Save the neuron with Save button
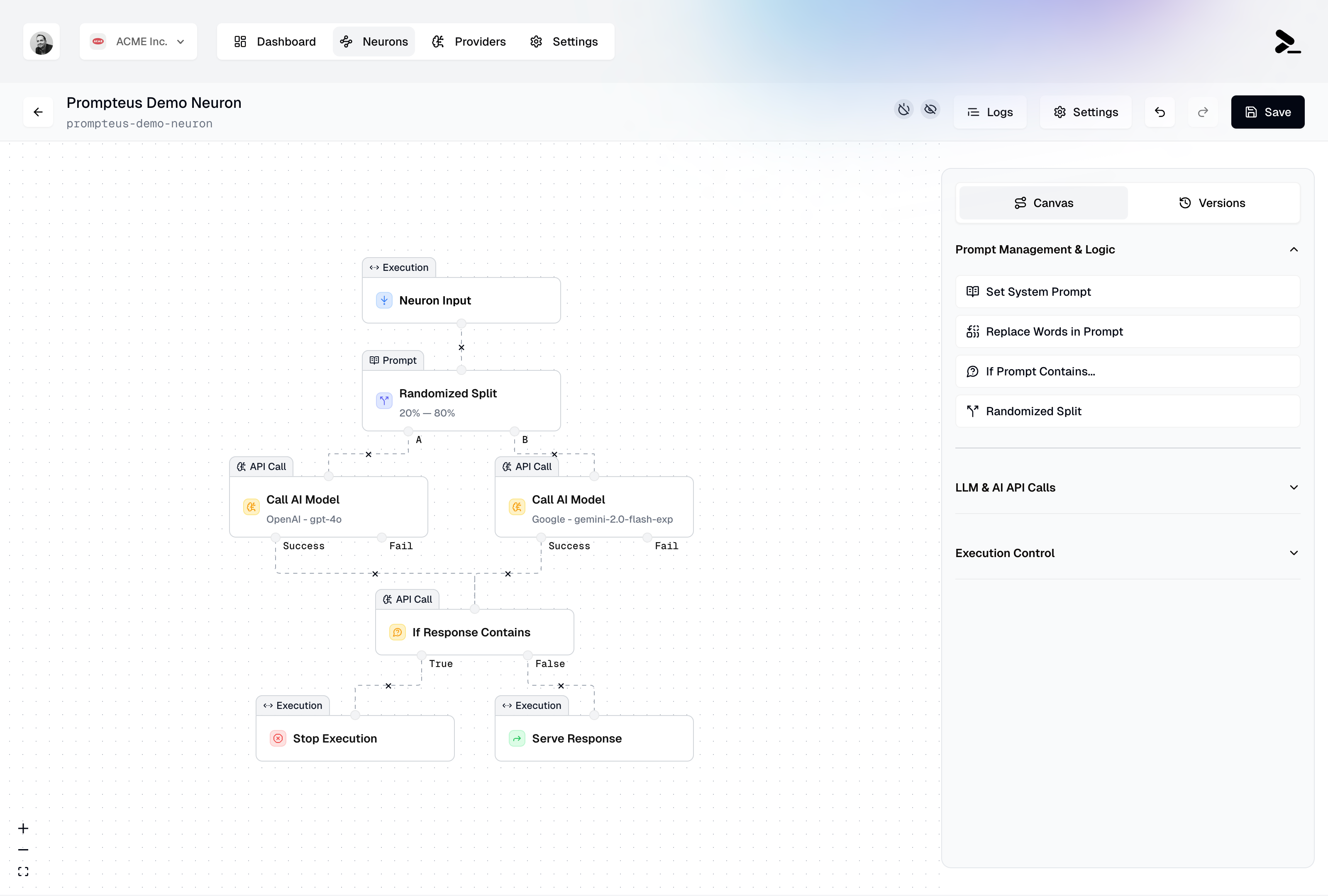This screenshot has height=896, width=1328. 1267,112
